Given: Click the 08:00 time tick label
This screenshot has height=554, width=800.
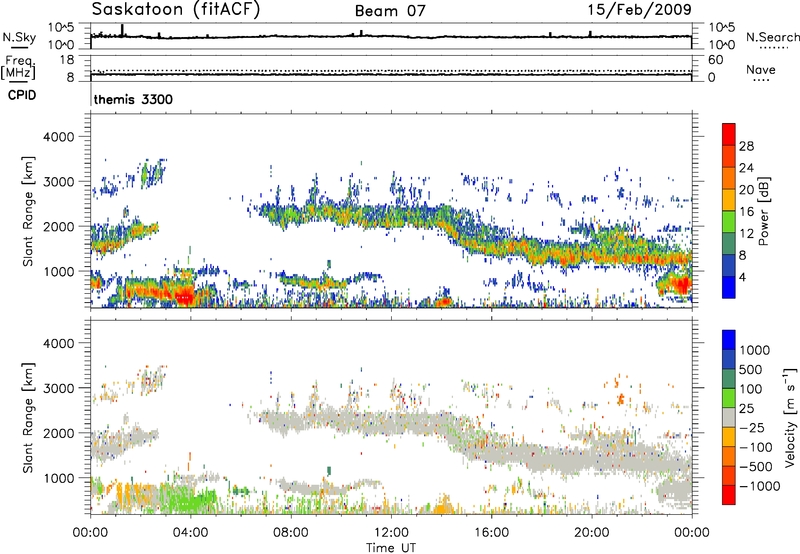Looking at the screenshot, I should (291, 533).
